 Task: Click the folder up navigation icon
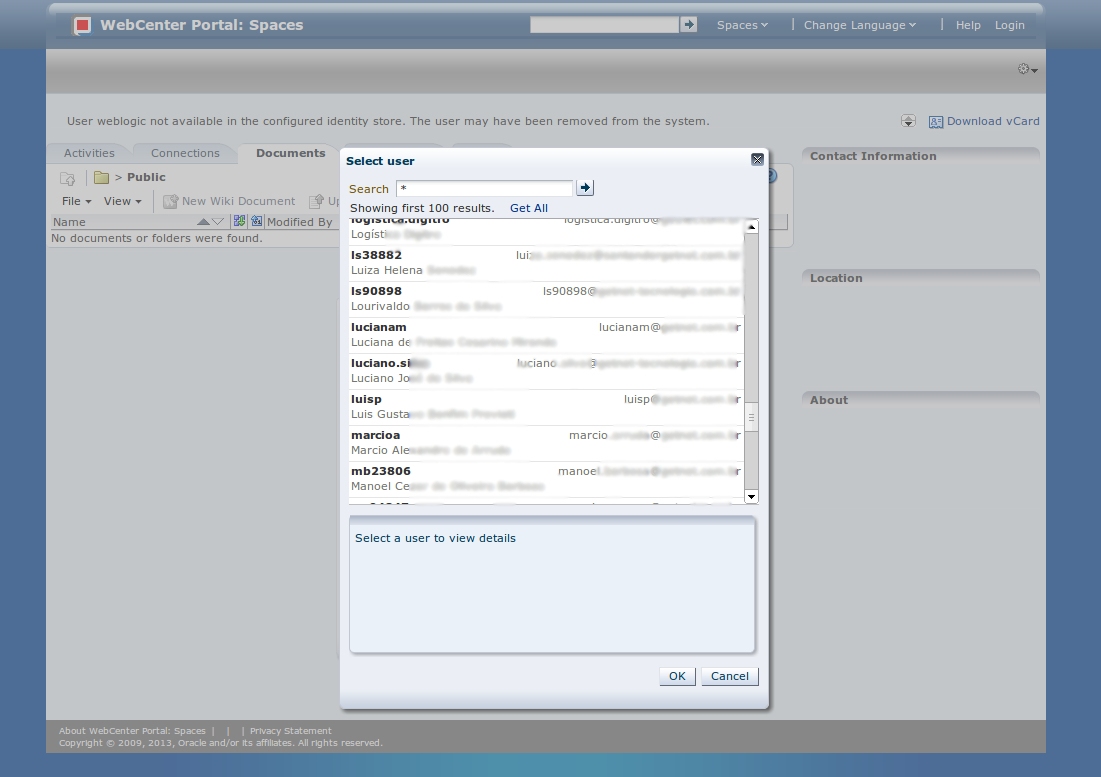pos(68,178)
